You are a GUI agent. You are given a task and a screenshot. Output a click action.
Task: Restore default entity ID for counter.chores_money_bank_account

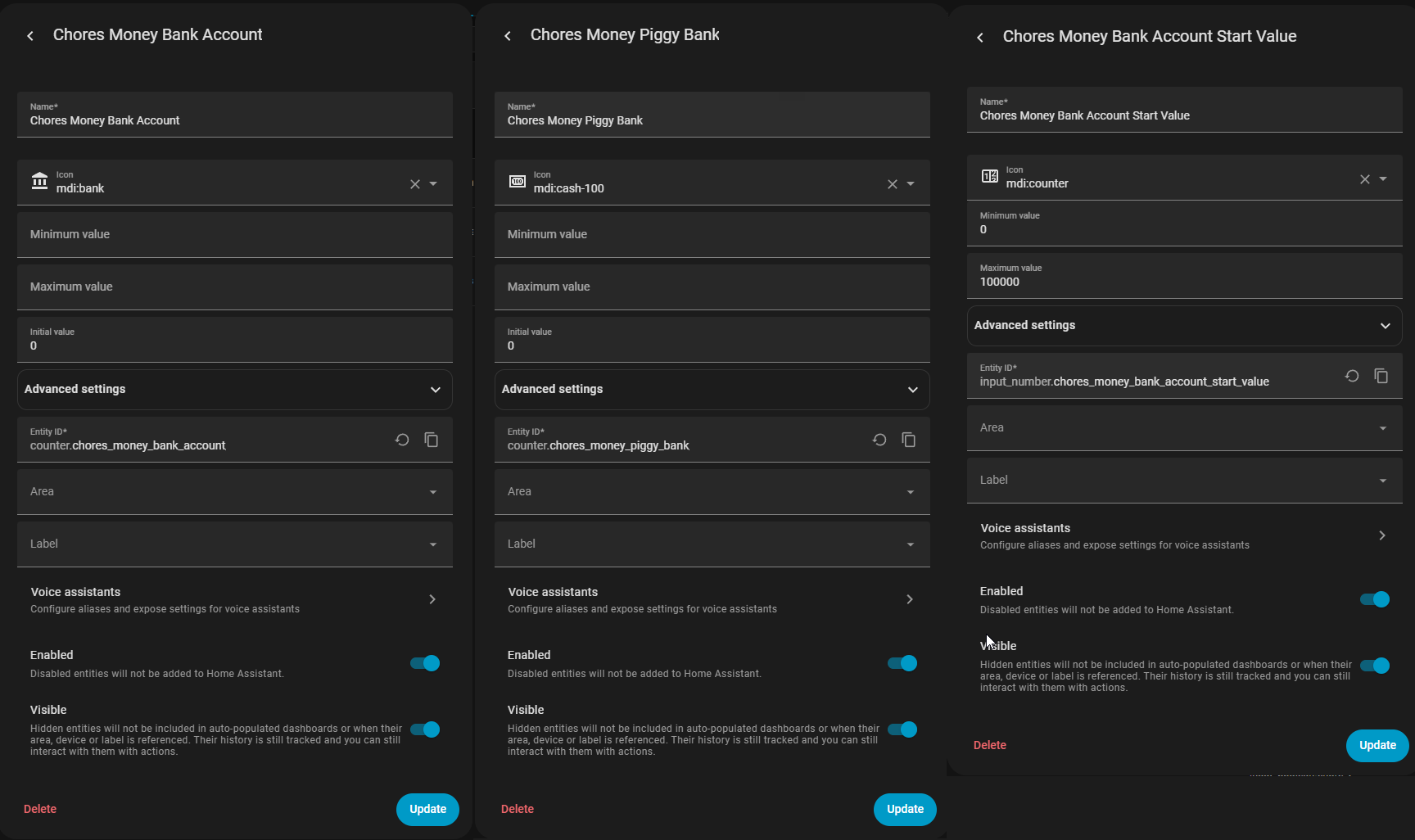tap(402, 440)
